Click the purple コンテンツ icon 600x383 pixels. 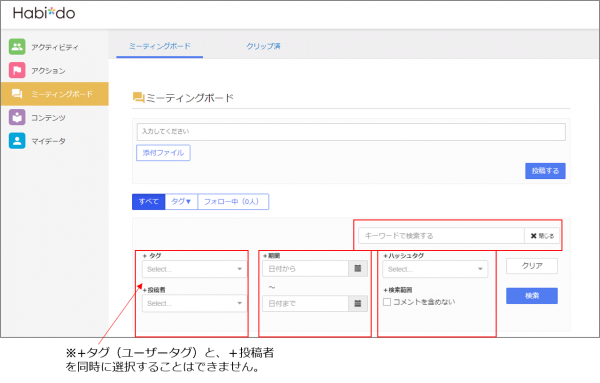17,117
